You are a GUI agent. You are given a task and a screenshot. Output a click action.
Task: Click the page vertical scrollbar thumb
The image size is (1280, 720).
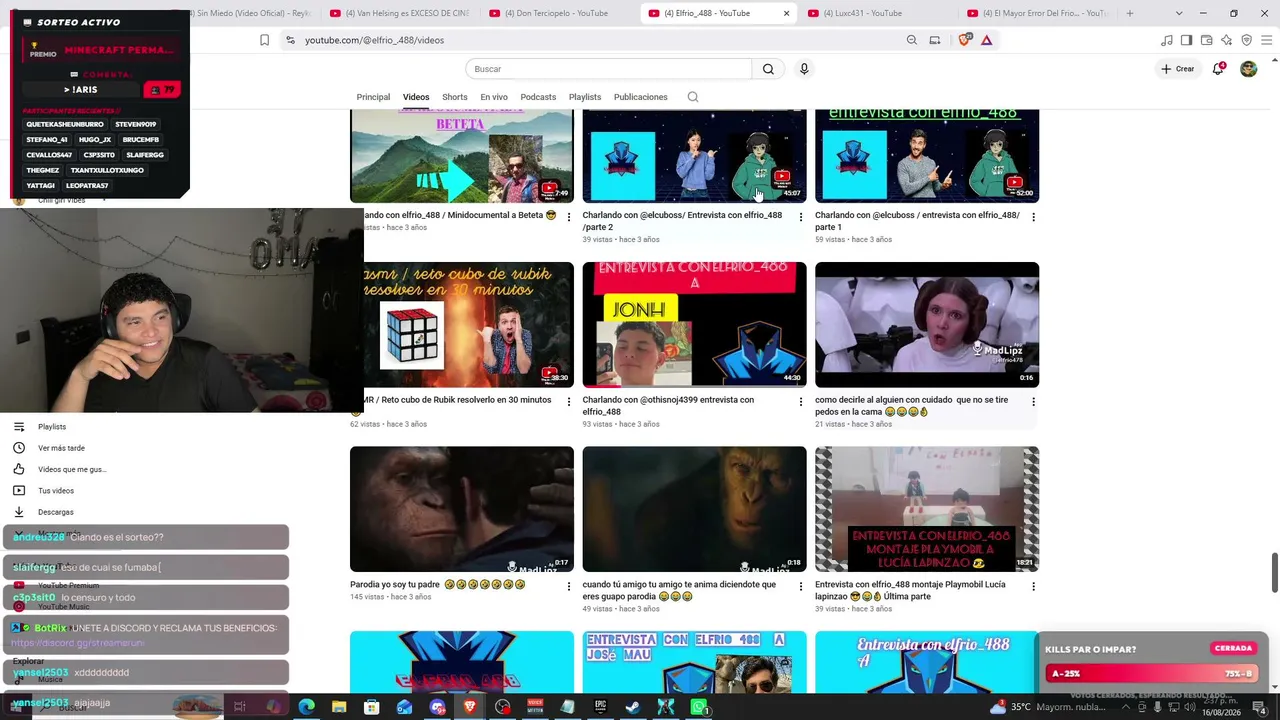coord(1274,572)
